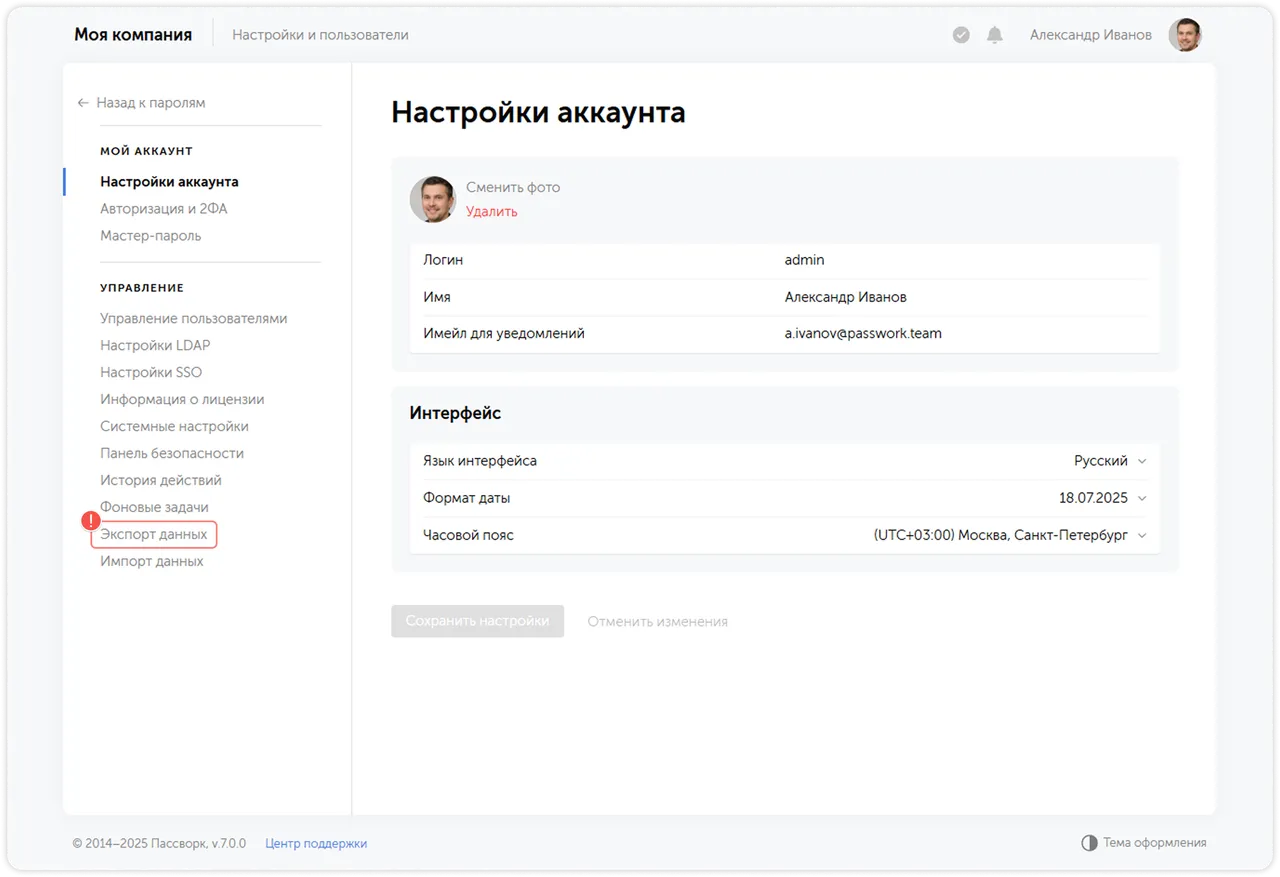This screenshot has height=877, width=1280.
Task: Click the Русский language value
Action: point(1101,461)
